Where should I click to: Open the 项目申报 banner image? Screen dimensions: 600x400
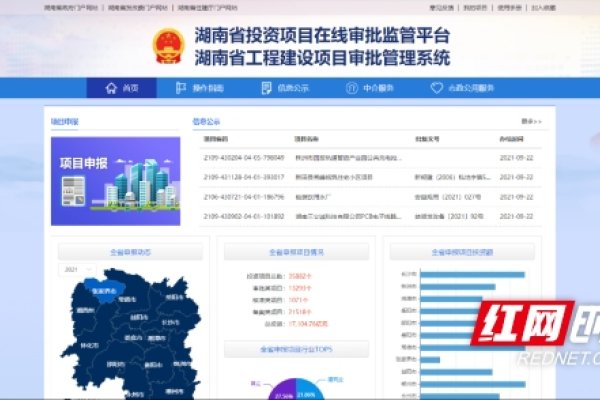(x=116, y=181)
